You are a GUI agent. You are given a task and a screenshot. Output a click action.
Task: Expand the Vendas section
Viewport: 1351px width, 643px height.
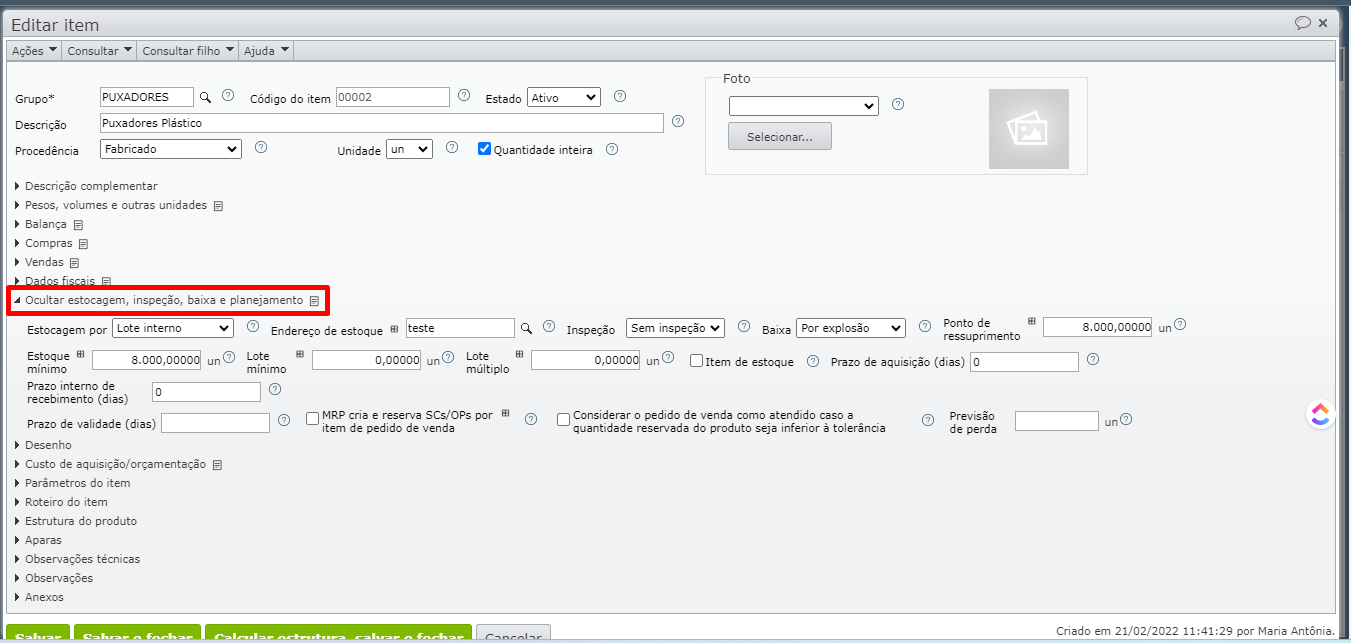(x=44, y=262)
